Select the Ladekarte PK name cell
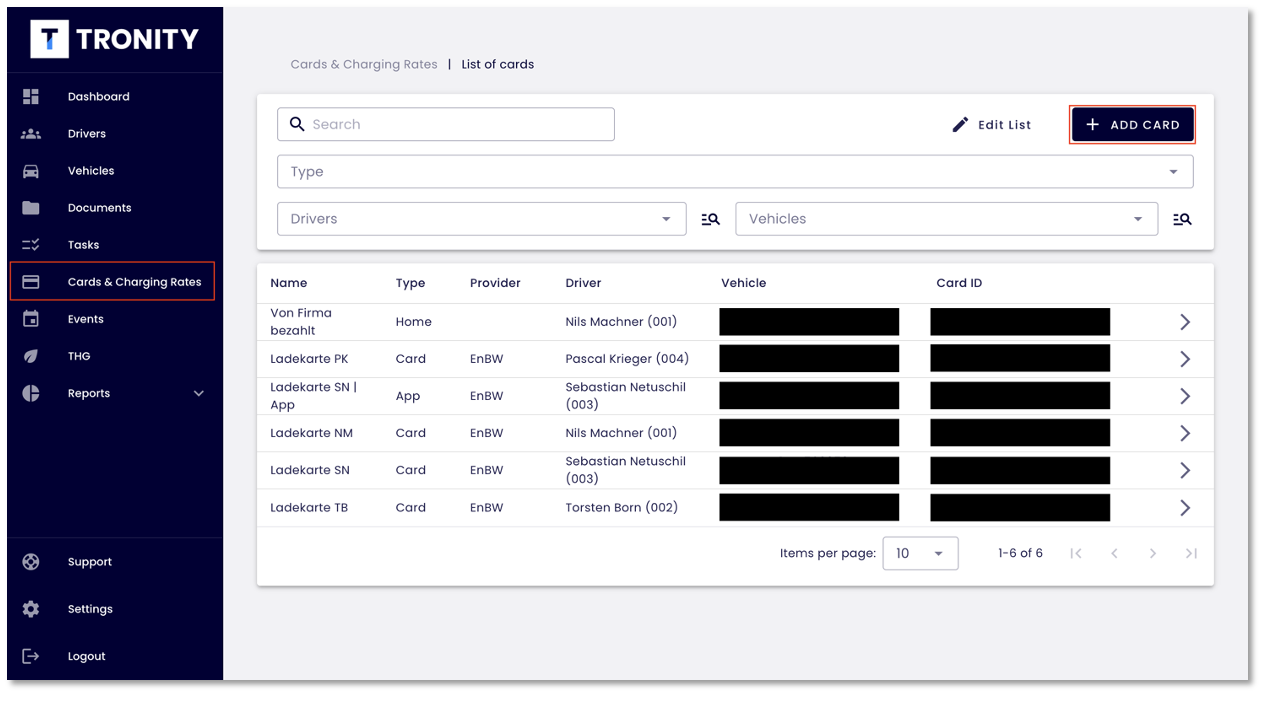The height and width of the screenshot is (706, 1276). [x=309, y=359]
